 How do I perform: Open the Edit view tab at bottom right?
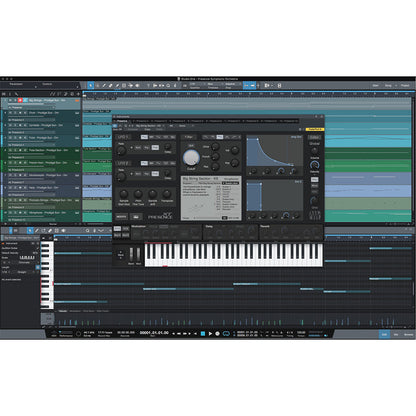[x=384, y=334]
